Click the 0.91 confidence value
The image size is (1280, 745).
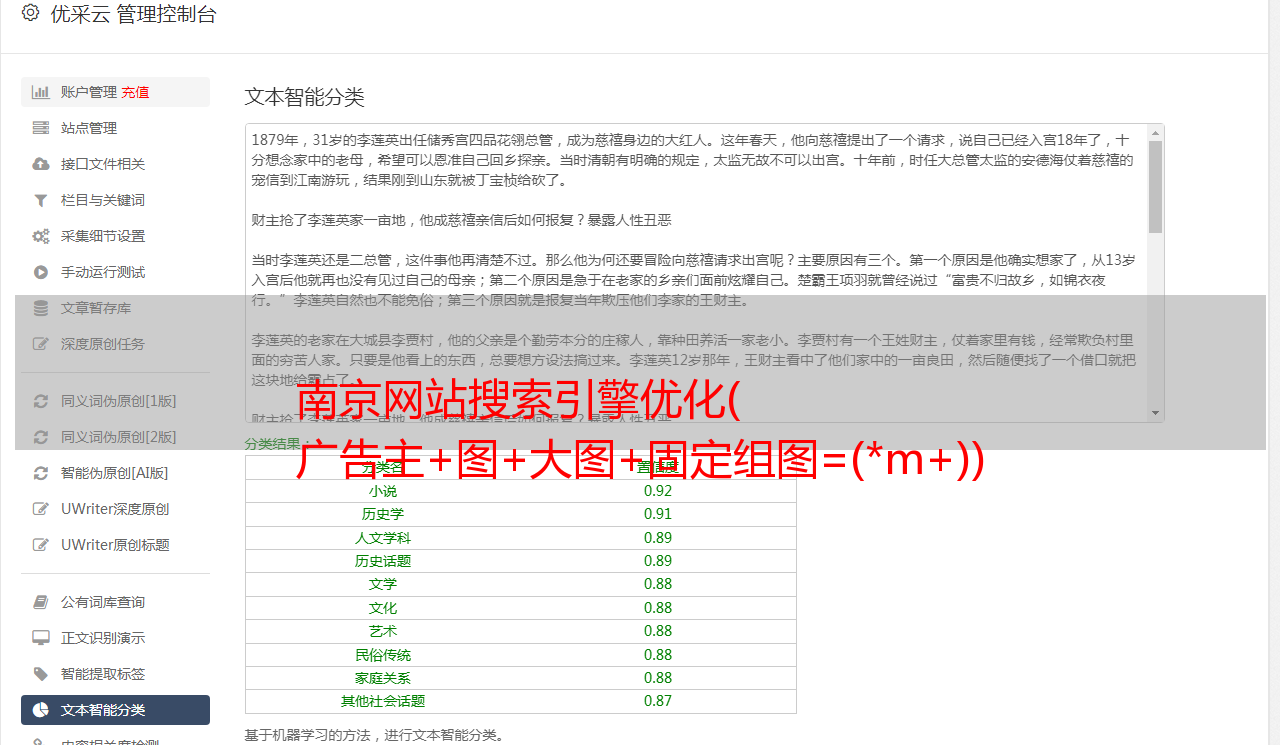click(658, 514)
